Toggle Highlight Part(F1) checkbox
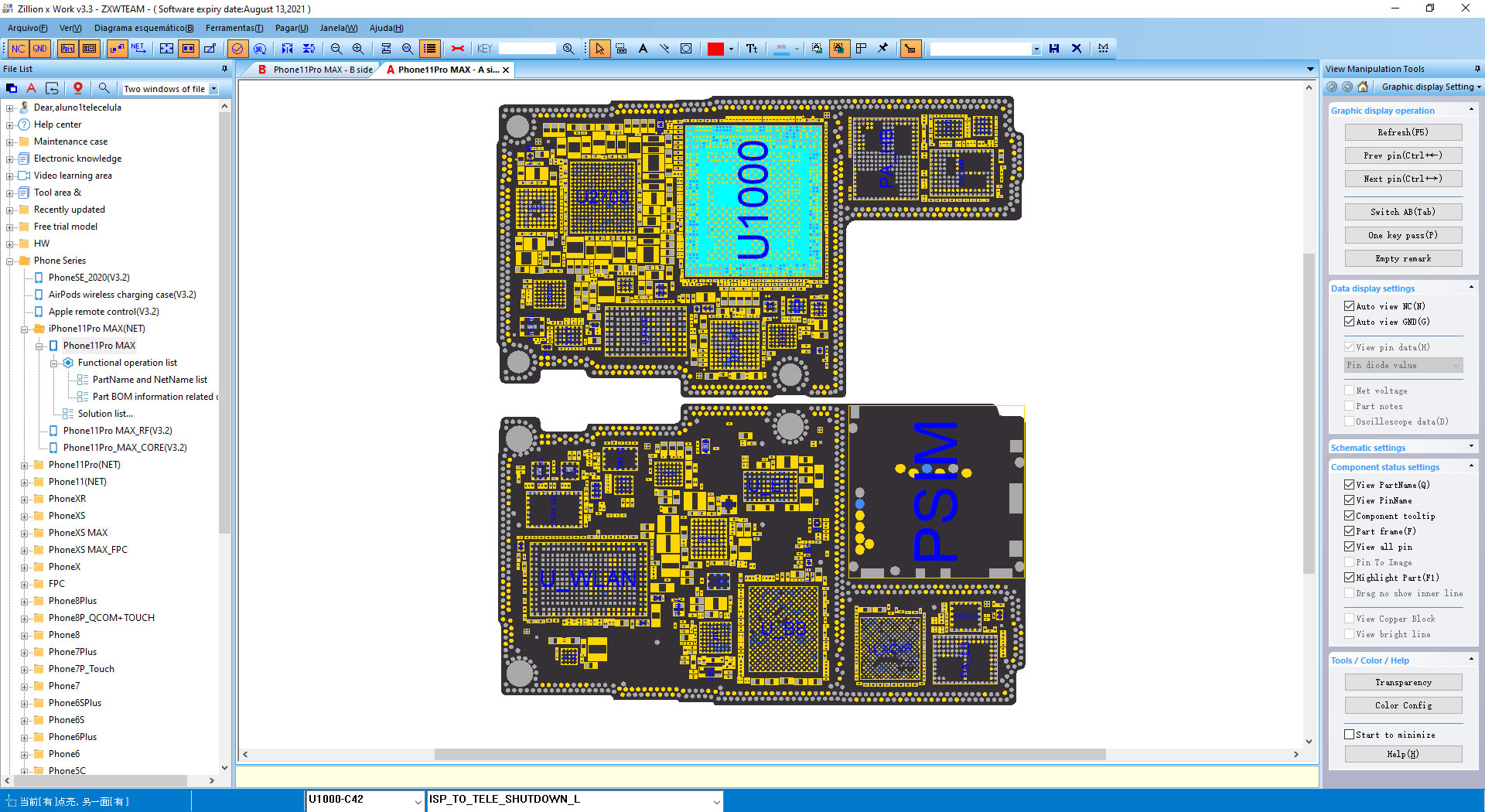The width and height of the screenshot is (1485, 812). [1349, 578]
